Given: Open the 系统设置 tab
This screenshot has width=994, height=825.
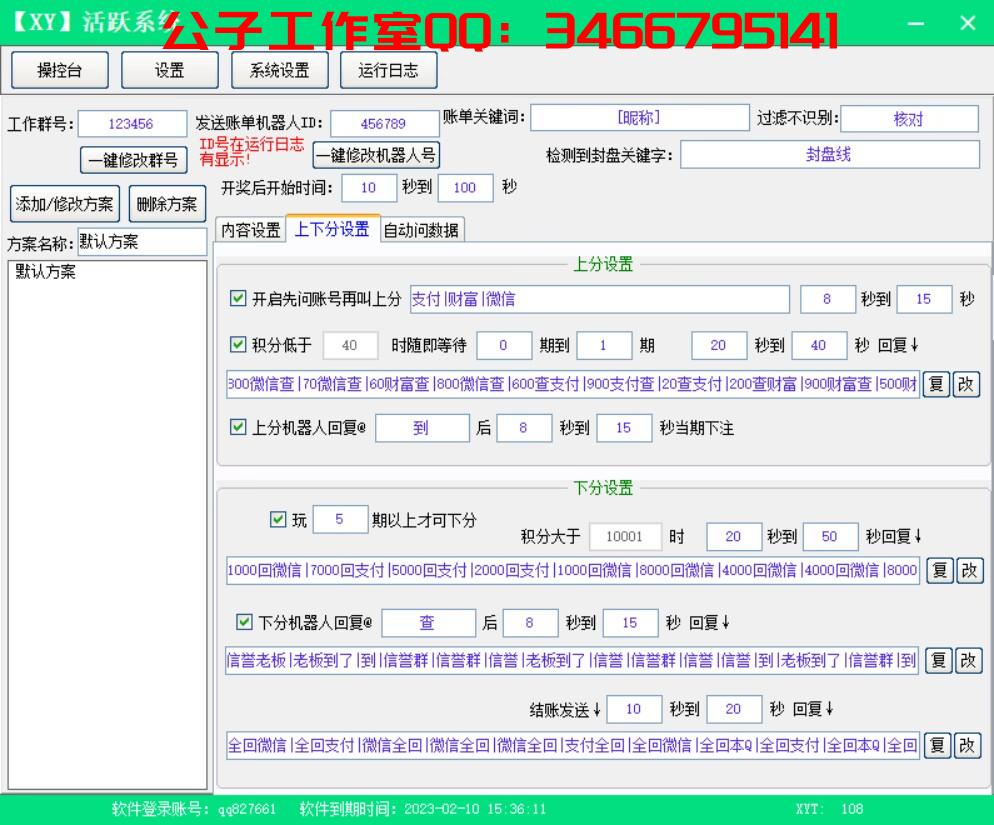Looking at the screenshot, I should (x=280, y=70).
